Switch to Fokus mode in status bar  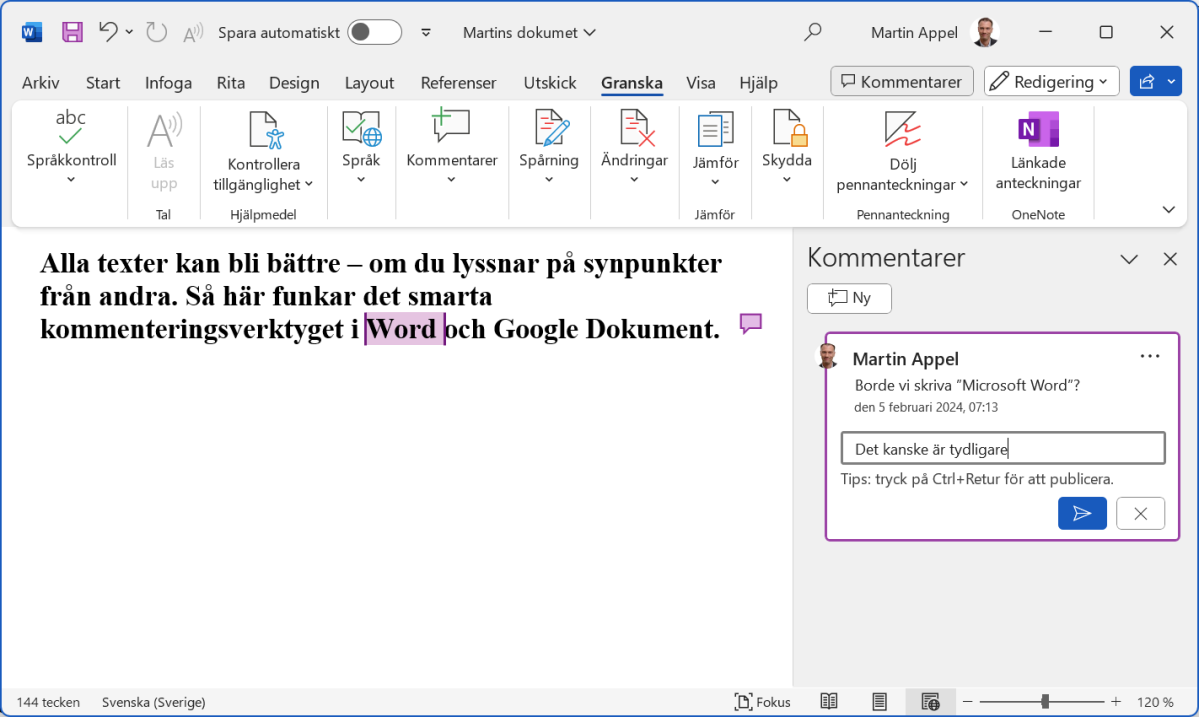pos(763,702)
